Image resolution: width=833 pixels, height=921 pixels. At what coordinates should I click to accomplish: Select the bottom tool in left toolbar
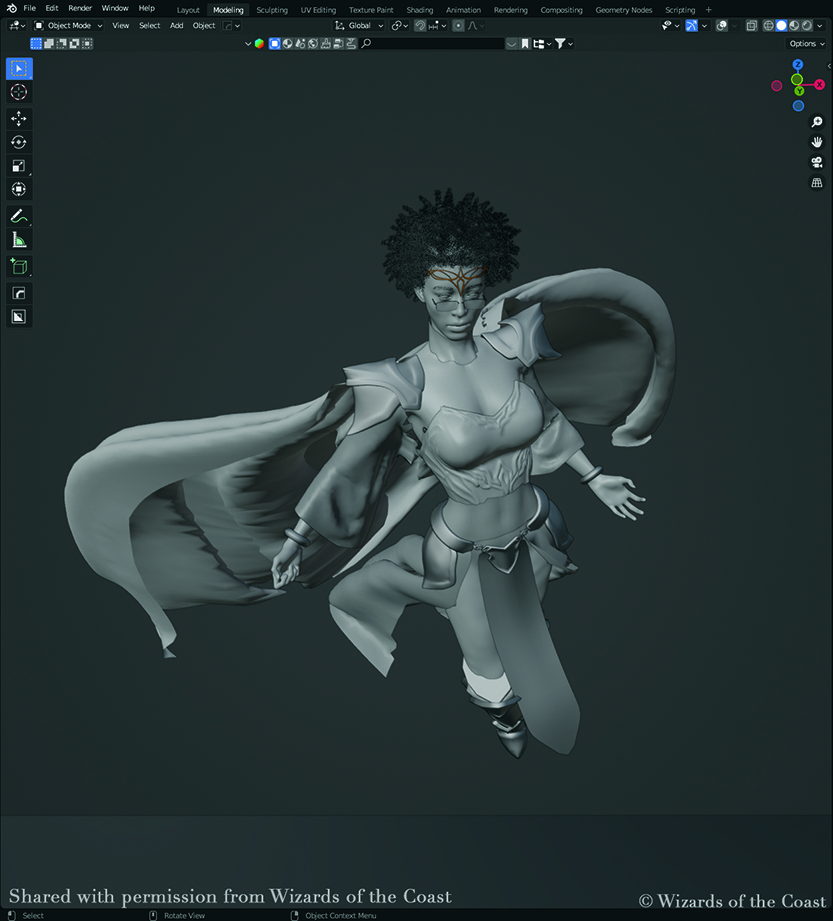pos(19,317)
